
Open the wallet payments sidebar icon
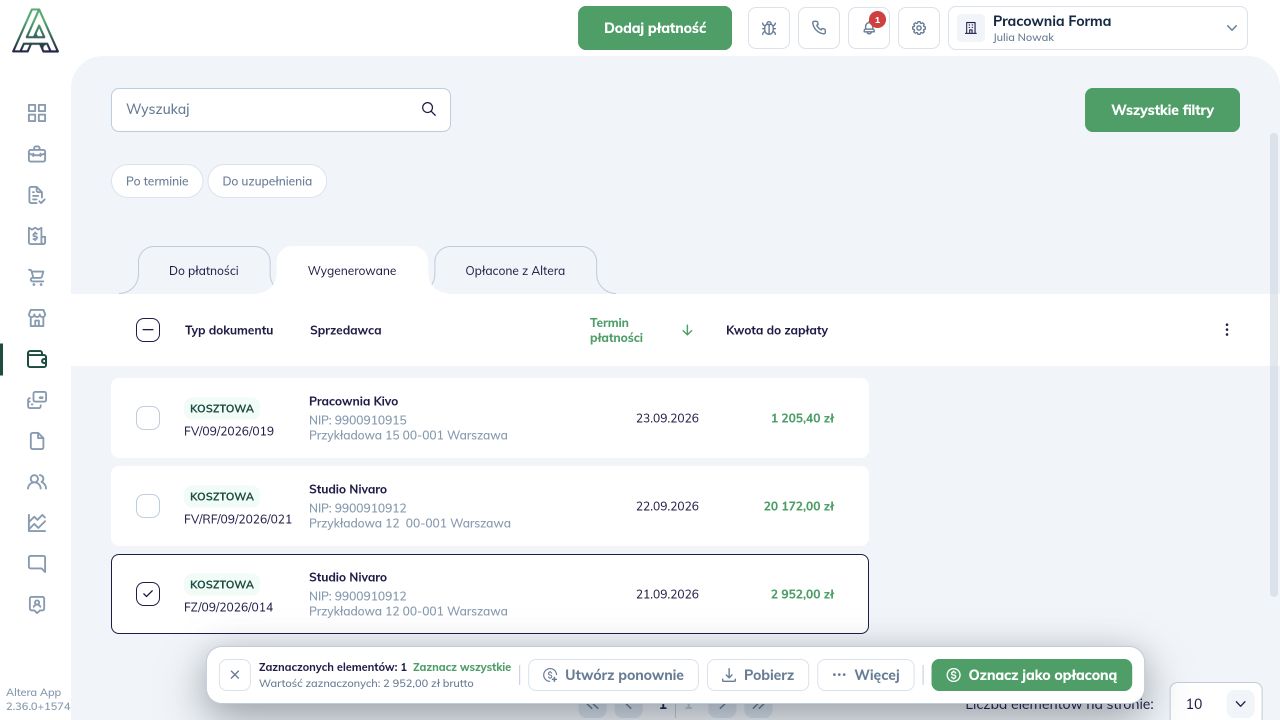[x=37, y=359]
